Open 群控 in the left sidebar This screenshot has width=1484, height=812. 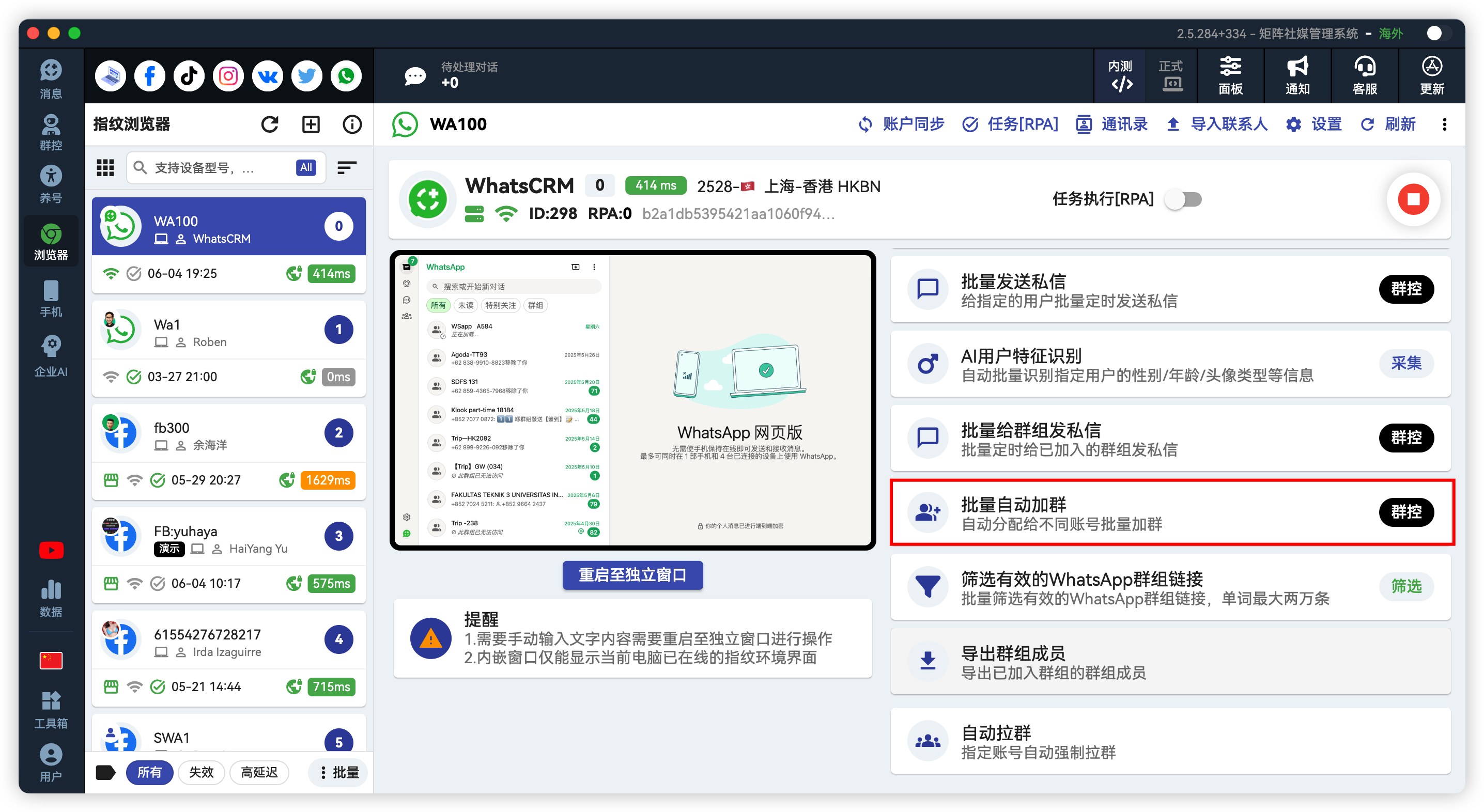coord(51,132)
